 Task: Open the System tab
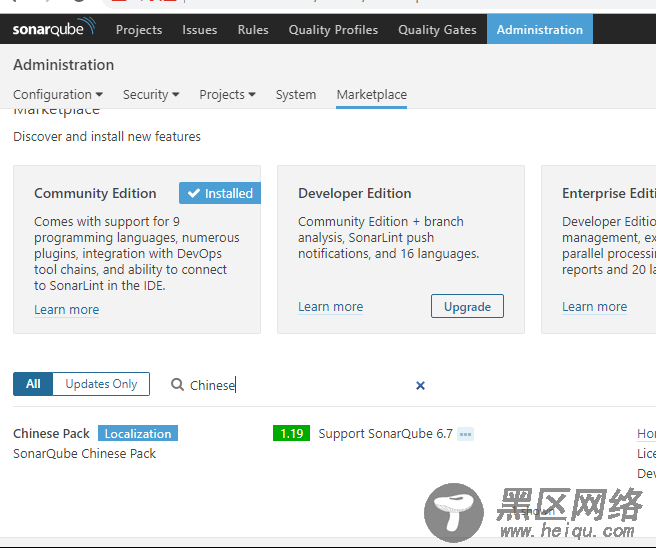pyautogui.click(x=296, y=95)
